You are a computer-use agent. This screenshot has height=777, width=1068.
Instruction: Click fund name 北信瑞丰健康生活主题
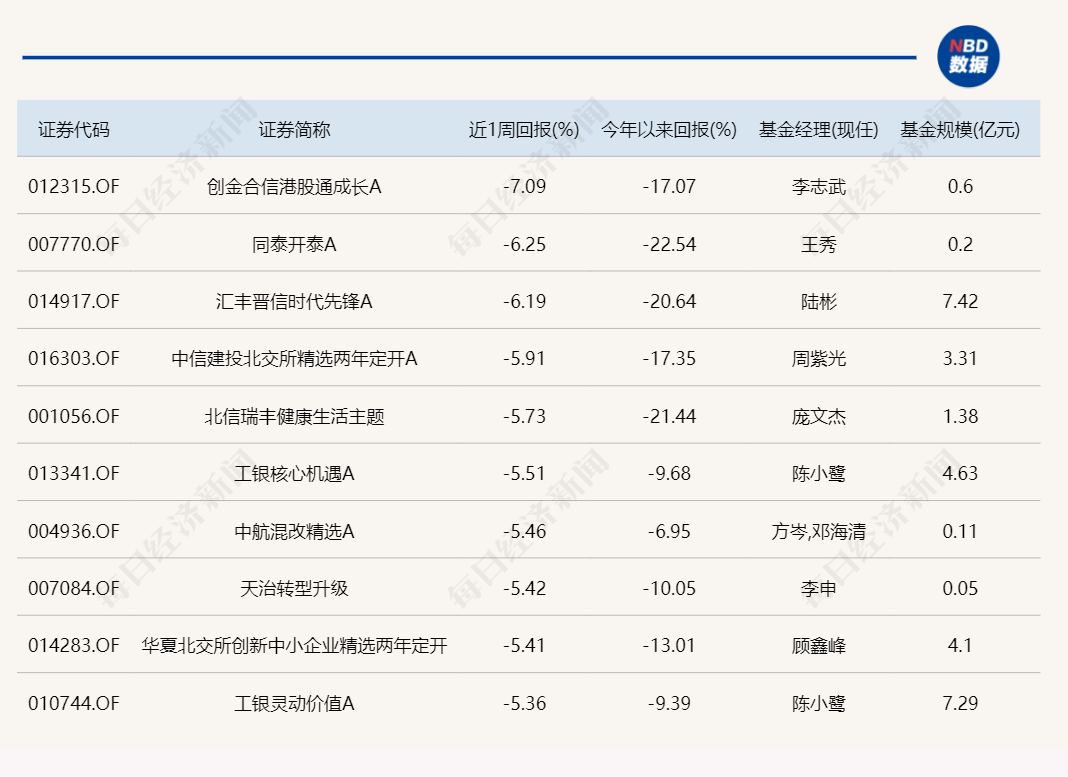(294, 417)
